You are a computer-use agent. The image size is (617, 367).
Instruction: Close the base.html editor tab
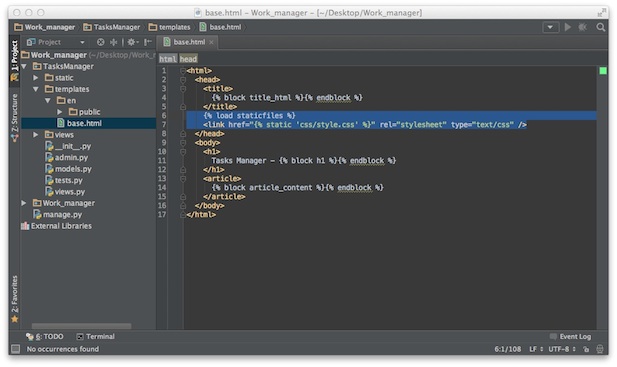211,42
